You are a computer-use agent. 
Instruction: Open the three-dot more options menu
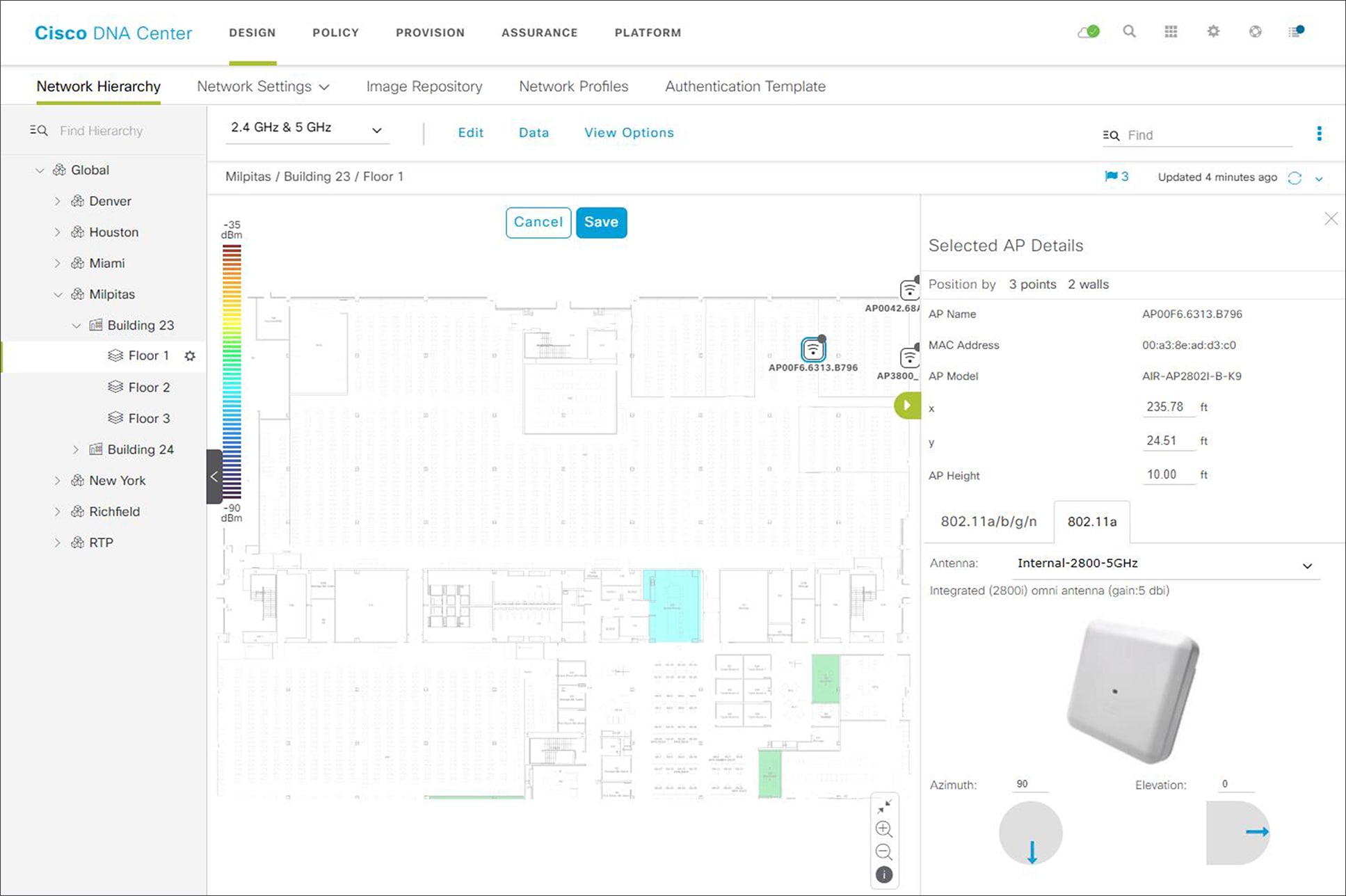coord(1319,134)
